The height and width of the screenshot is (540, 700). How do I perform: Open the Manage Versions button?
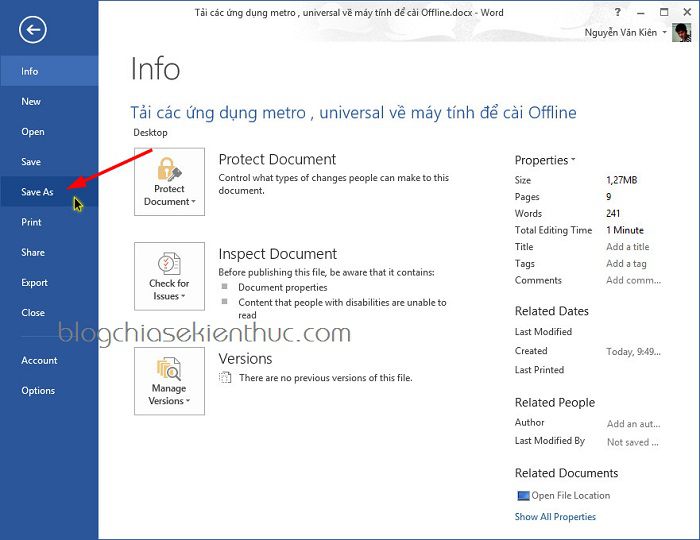[x=169, y=381]
